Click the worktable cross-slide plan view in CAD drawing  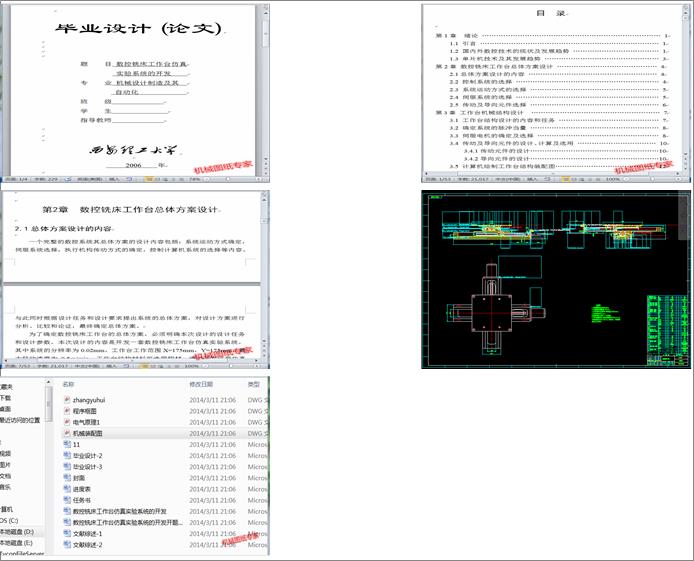tap(496, 310)
